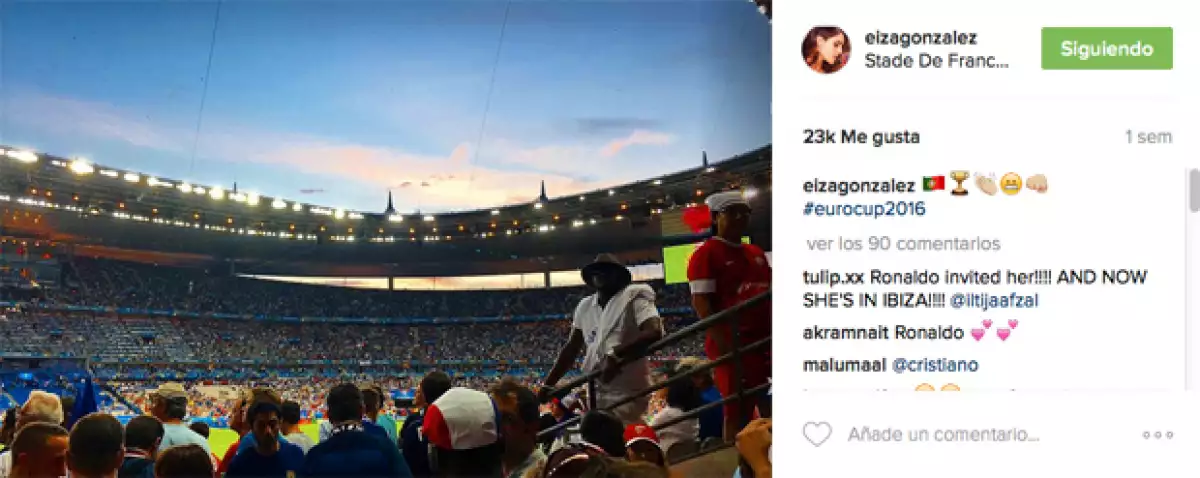Click 23k Me gusta likes count
This screenshot has width=1200, height=478.
(x=861, y=137)
